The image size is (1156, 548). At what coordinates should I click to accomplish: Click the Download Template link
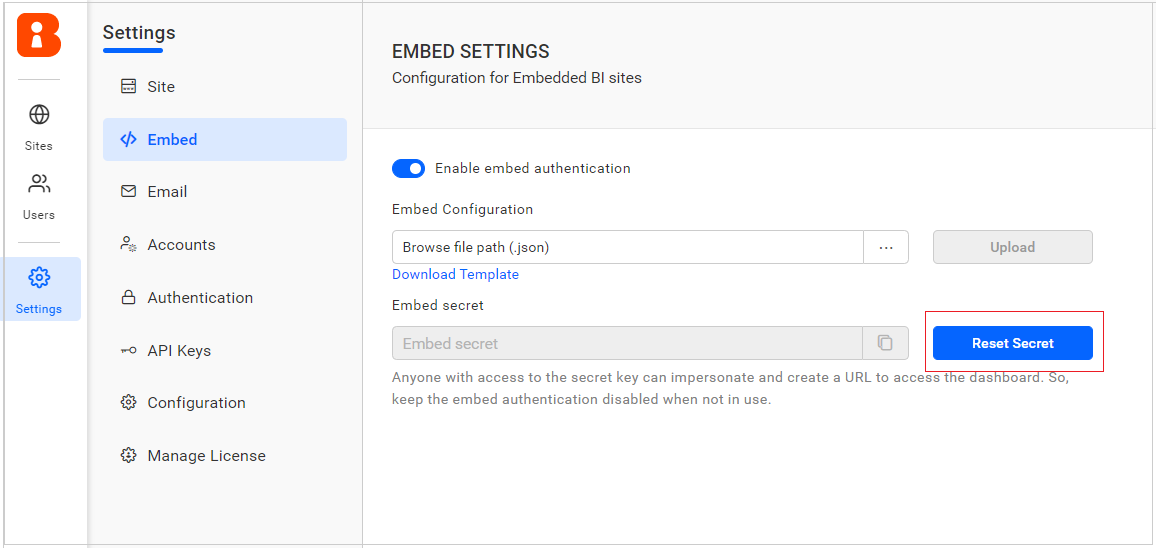point(455,274)
